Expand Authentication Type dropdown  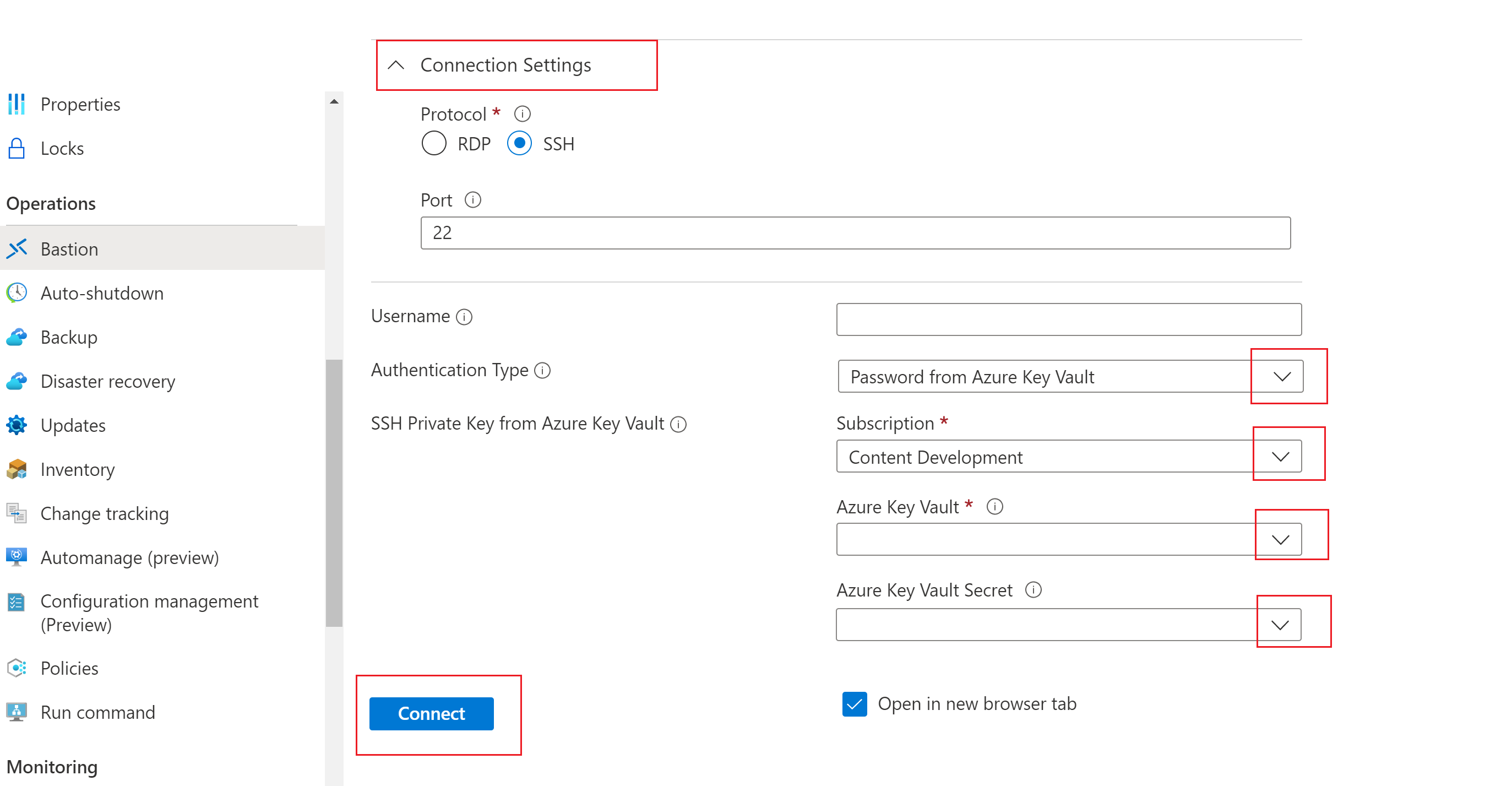click(1281, 377)
